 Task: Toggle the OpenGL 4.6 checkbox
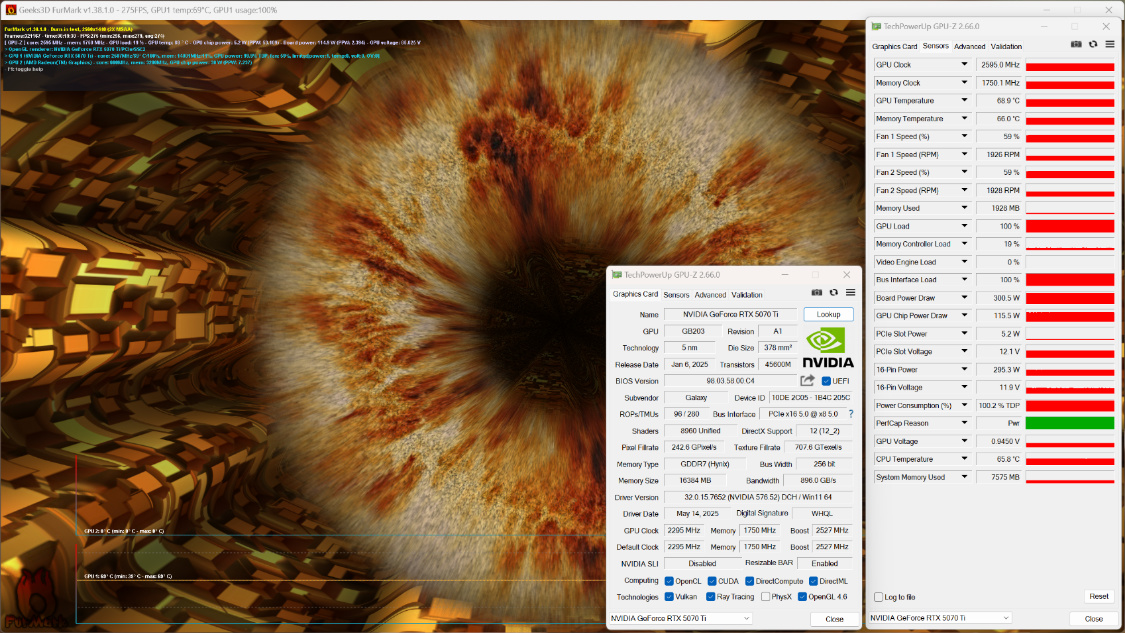click(x=802, y=596)
